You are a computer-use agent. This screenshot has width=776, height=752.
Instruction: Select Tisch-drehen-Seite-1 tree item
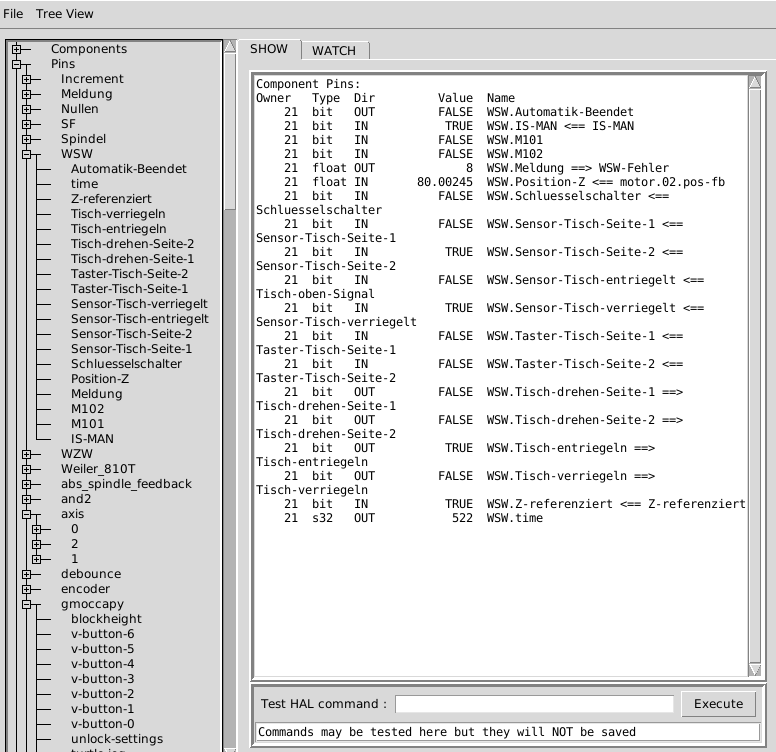133,259
